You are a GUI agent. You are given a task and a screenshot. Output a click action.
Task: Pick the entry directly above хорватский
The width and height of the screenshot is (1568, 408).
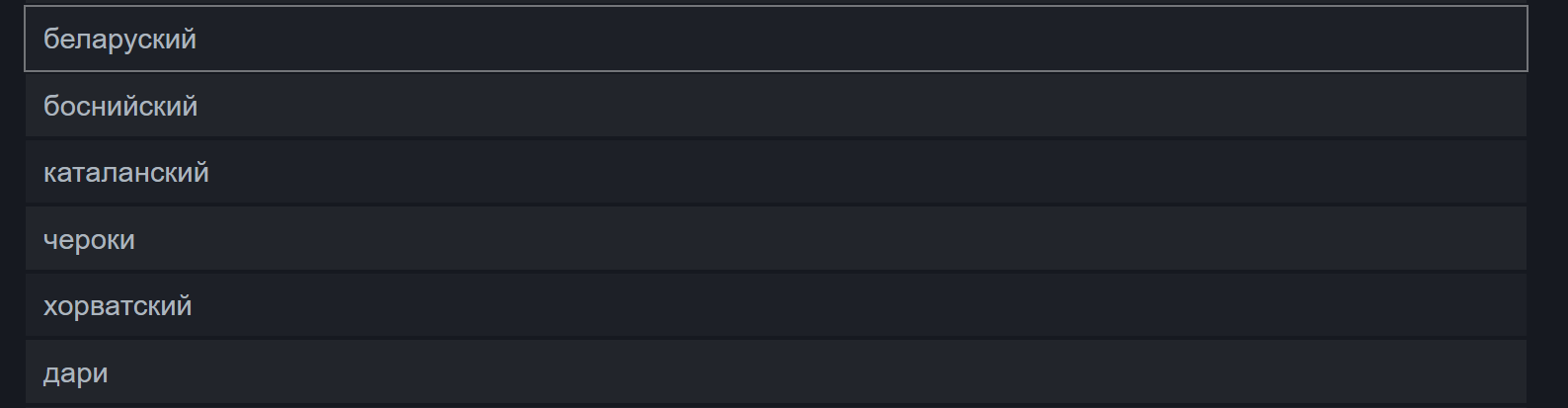point(89,240)
